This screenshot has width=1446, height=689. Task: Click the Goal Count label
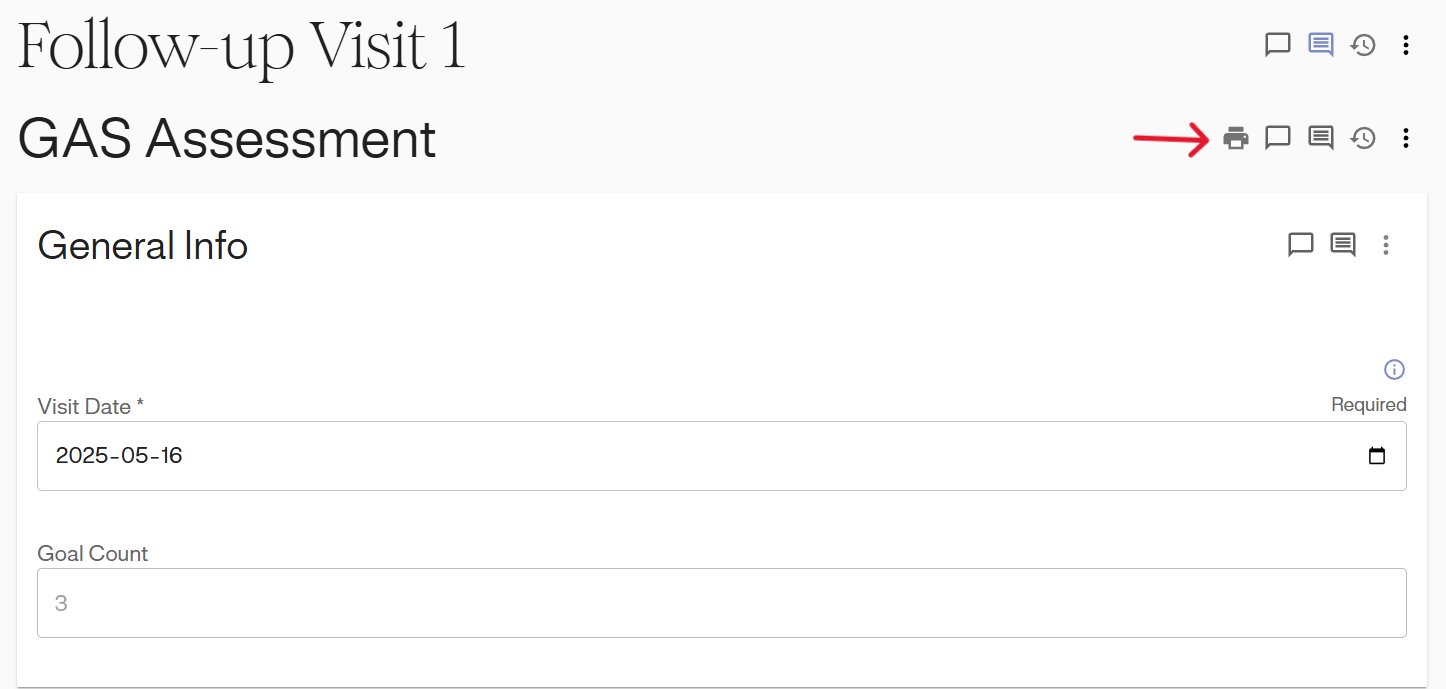(93, 554)
